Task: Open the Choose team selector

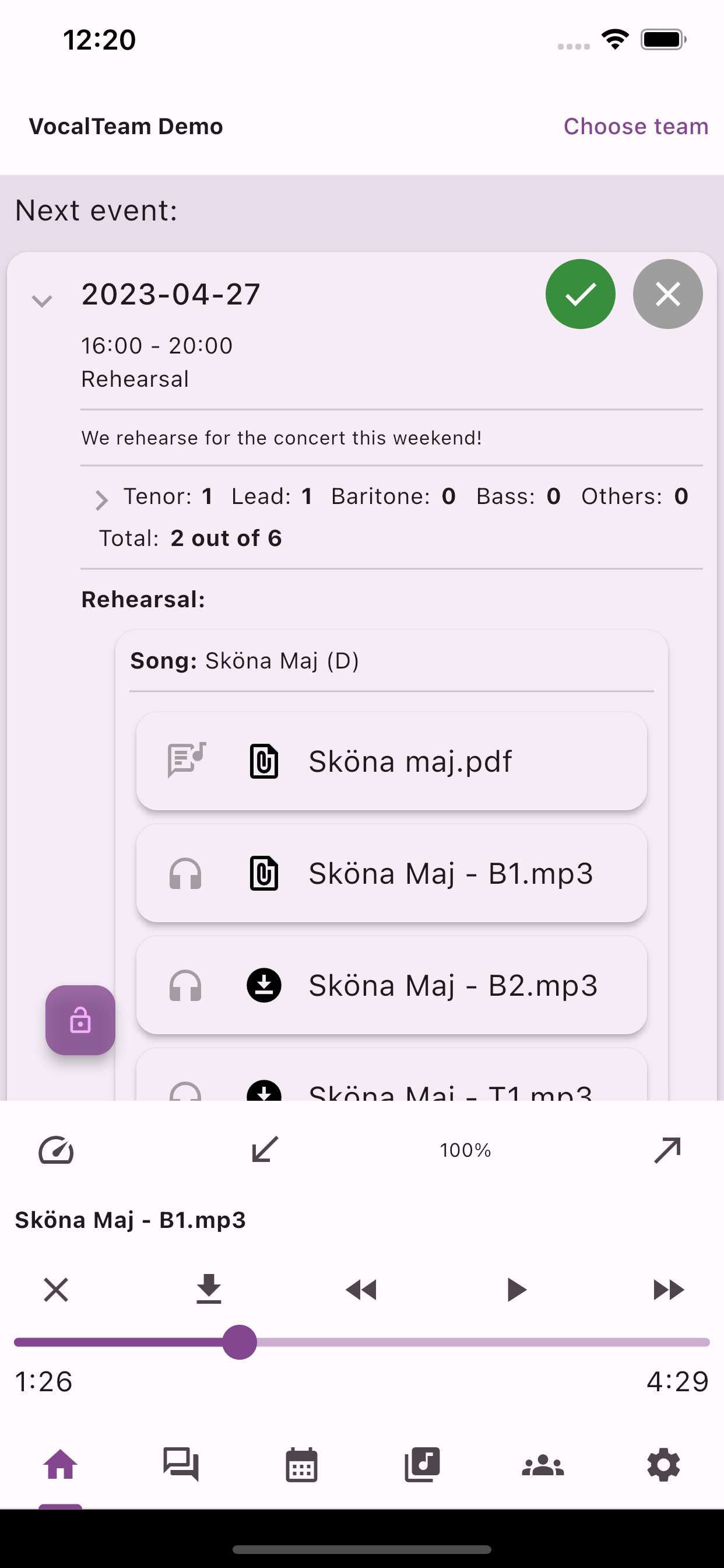Action: click(636, 126)
